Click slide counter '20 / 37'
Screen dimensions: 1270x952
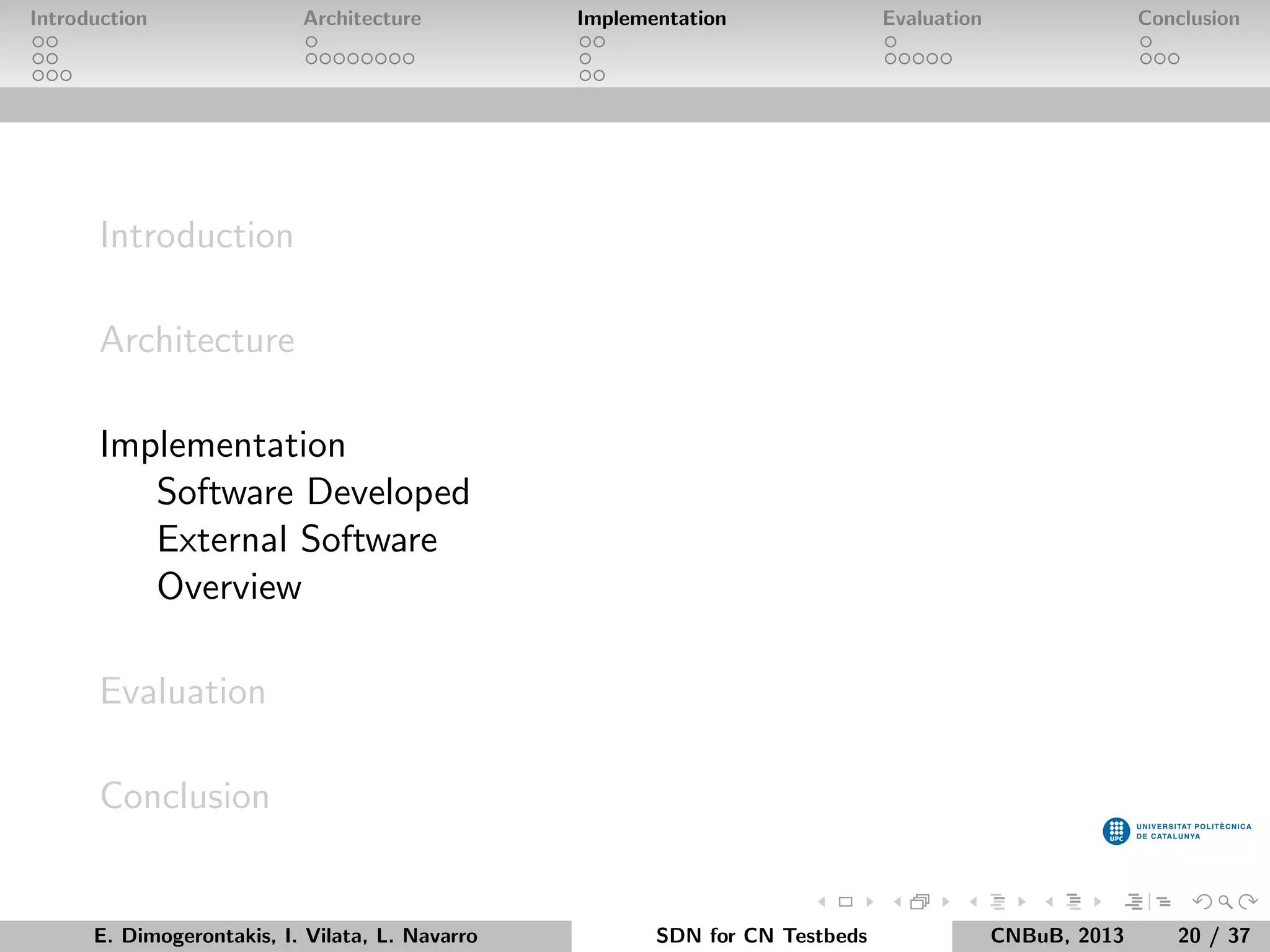point(1214,936)
